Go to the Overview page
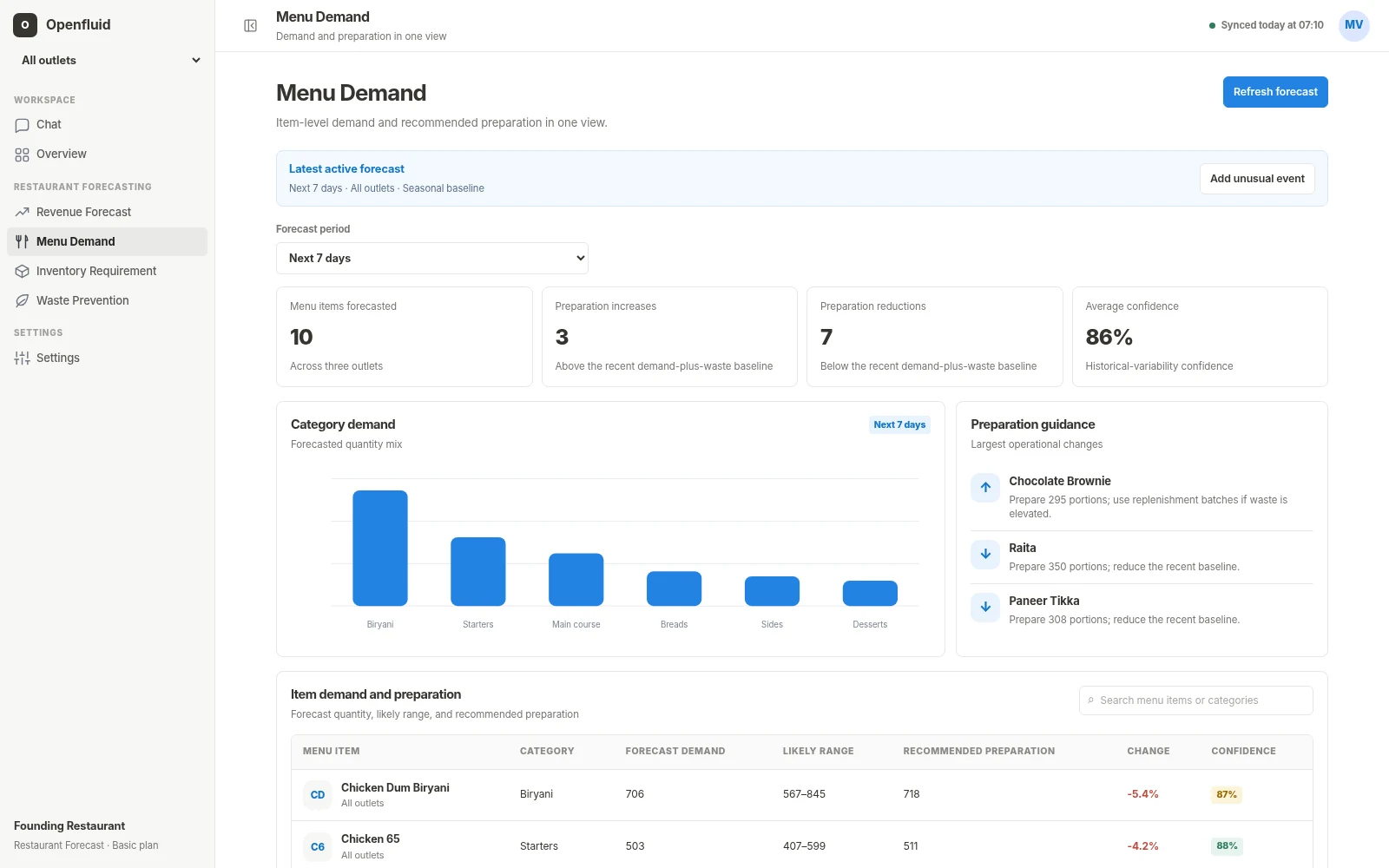 107,155
